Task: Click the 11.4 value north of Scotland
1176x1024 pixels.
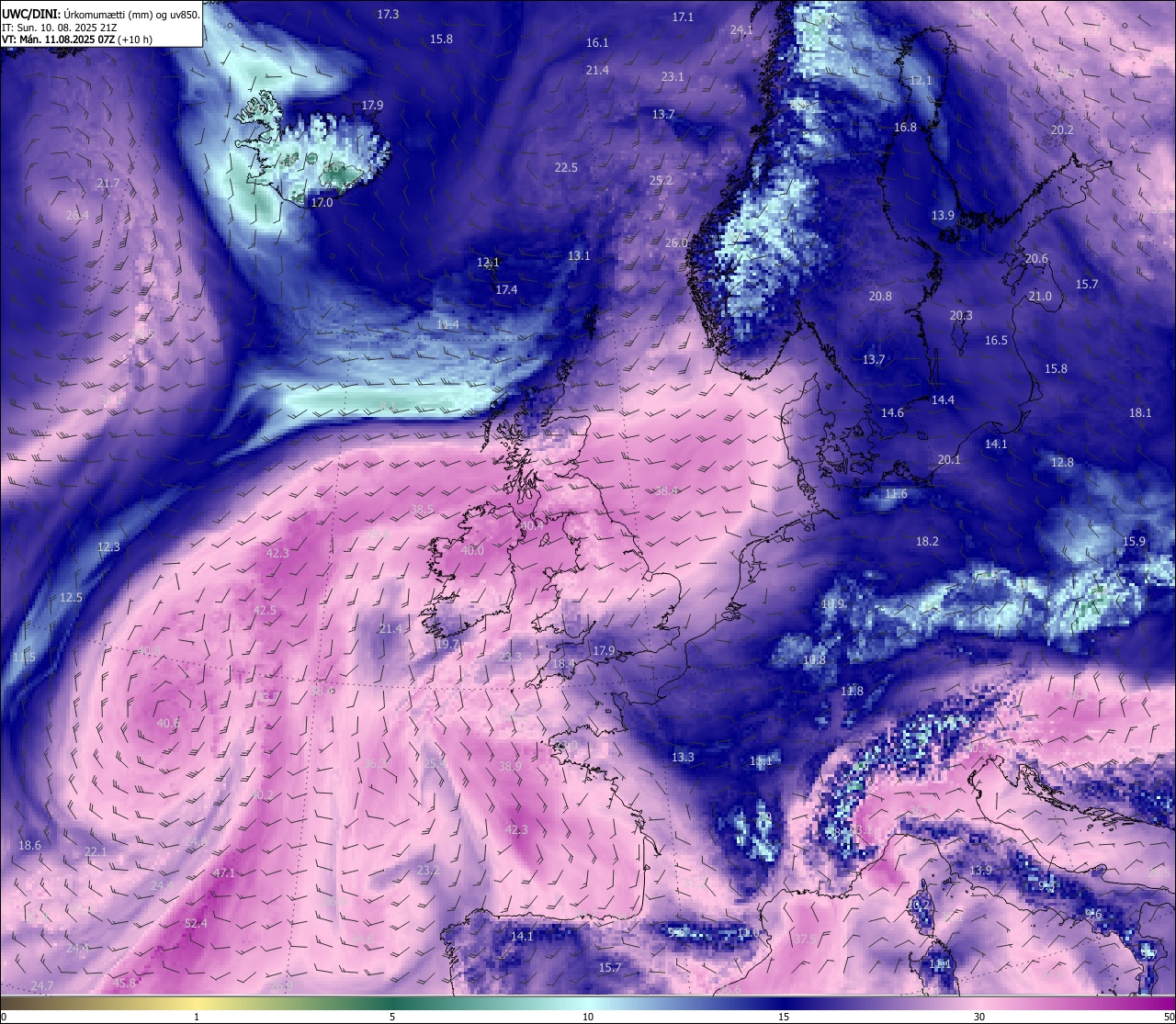Action: pyautogui.click(x=447, y=324)
